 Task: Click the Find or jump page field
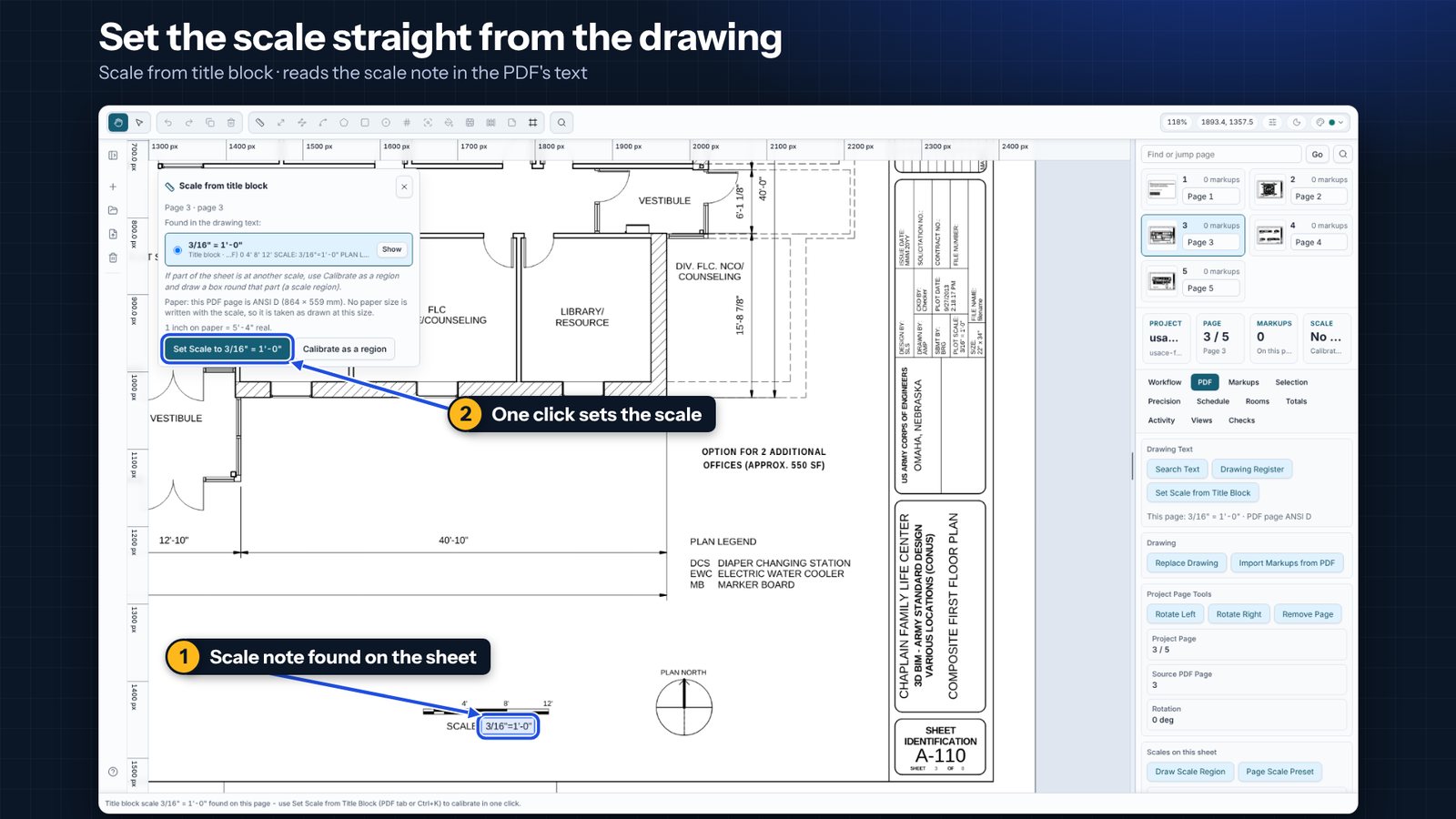coord(1222,154)
